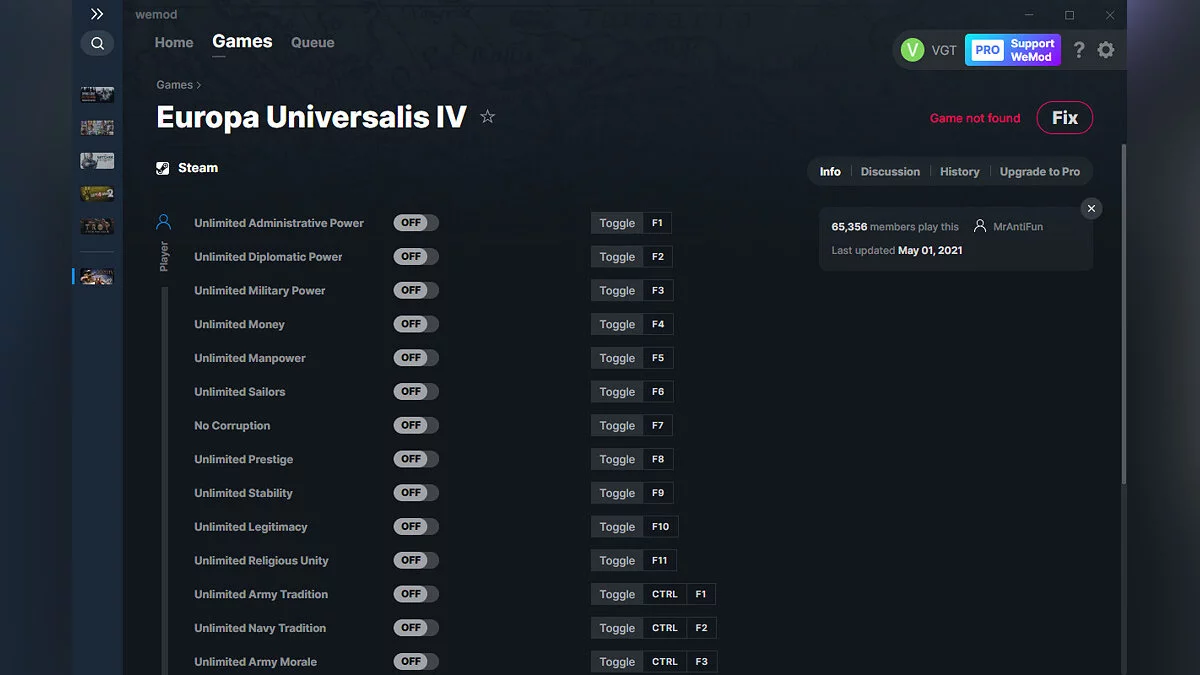Open the search panel
Screen dimensions: 1200x675
[97, 43]
